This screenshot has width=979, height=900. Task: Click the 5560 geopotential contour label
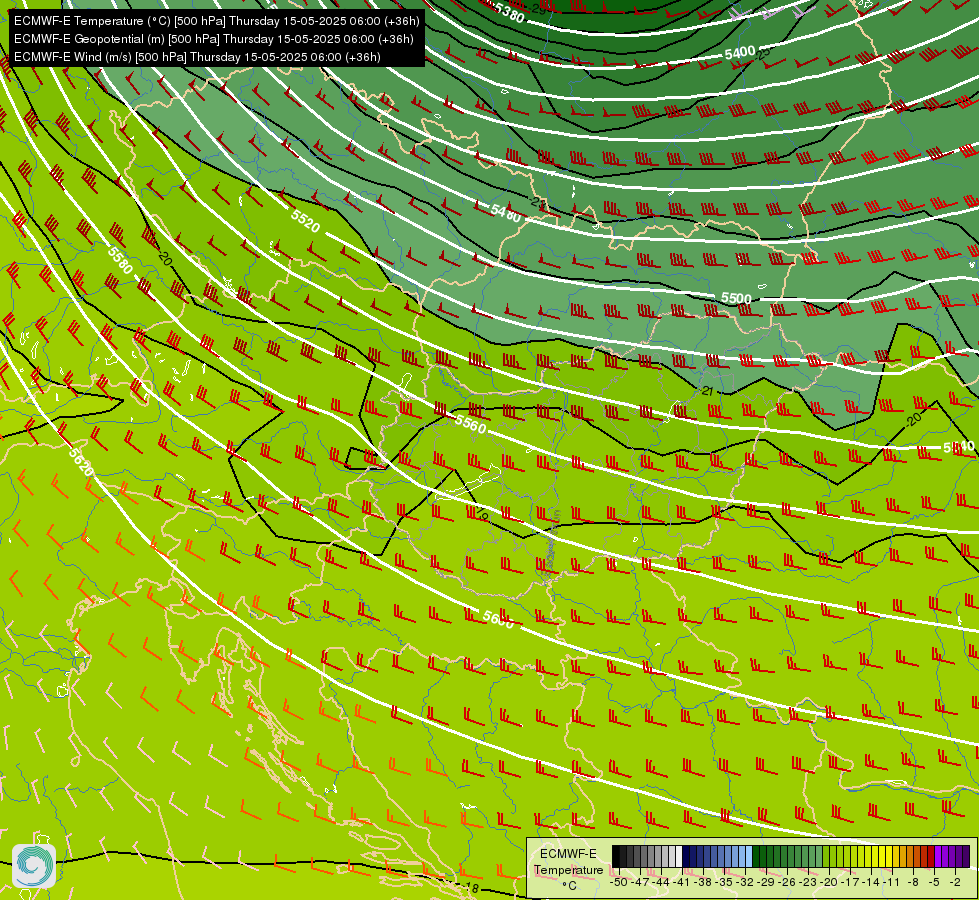click(x=470, y=424)
